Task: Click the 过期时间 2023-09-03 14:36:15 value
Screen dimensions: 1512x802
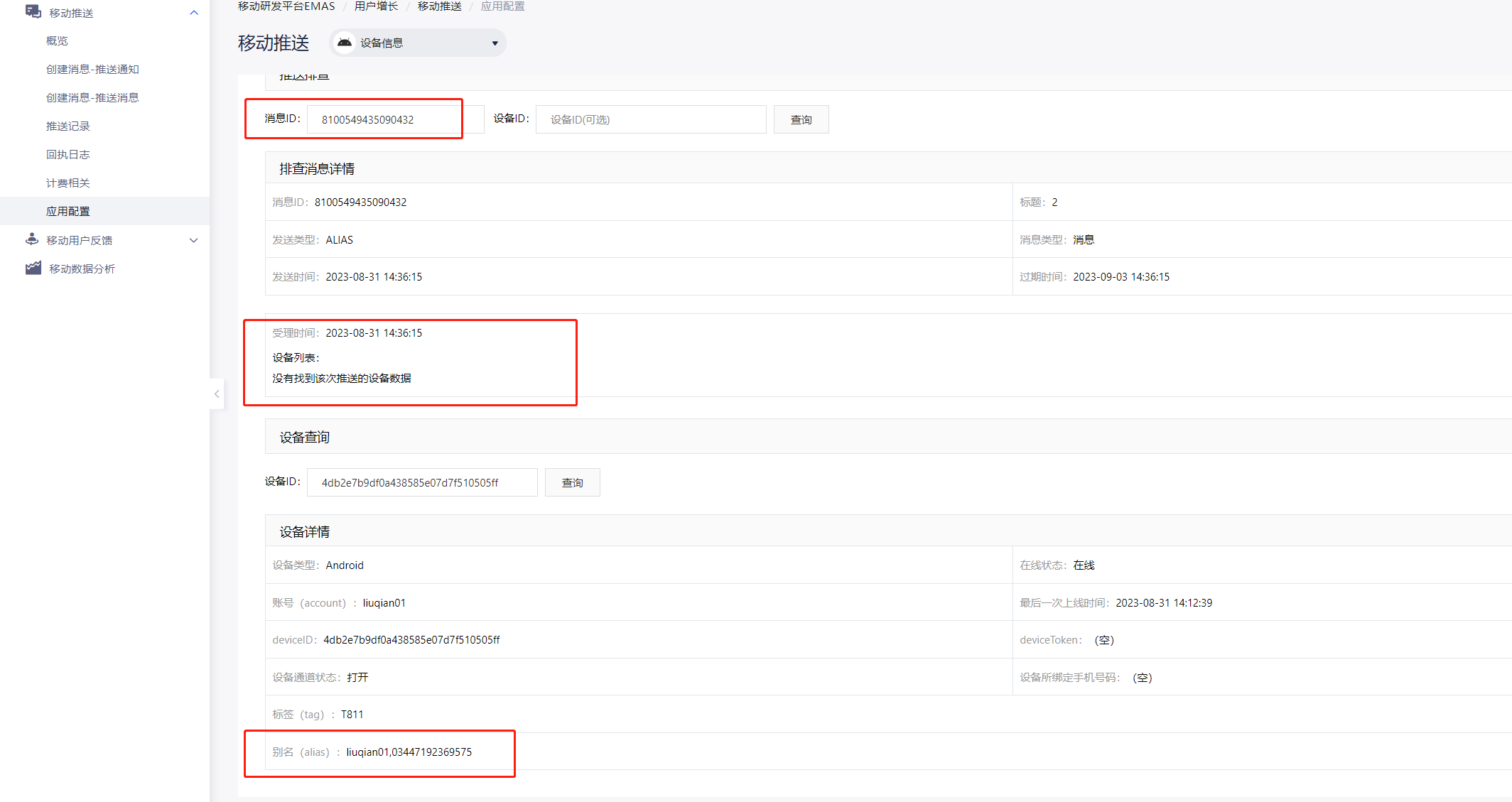Action: click(1121, 276)
